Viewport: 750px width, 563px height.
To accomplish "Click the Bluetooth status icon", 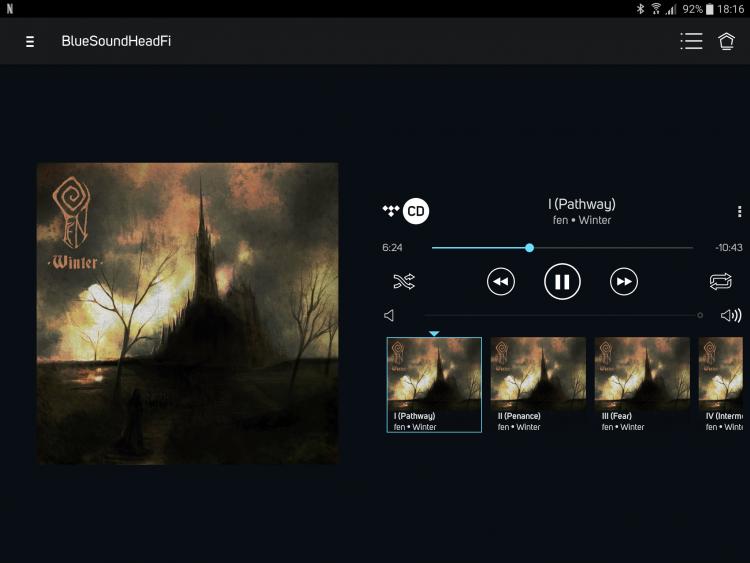I will [x=640, y=9].
